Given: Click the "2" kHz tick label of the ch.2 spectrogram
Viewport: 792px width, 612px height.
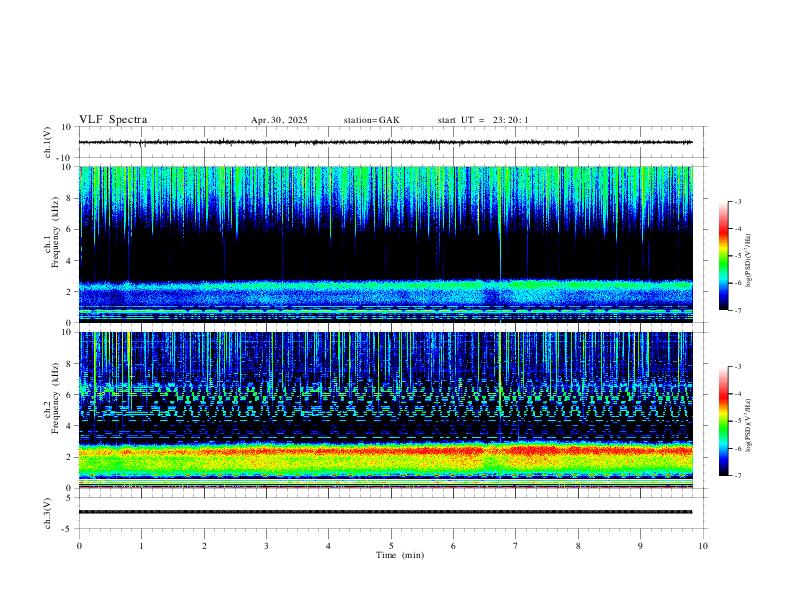Looking at the screenshot, I should (x=70, y=457).
